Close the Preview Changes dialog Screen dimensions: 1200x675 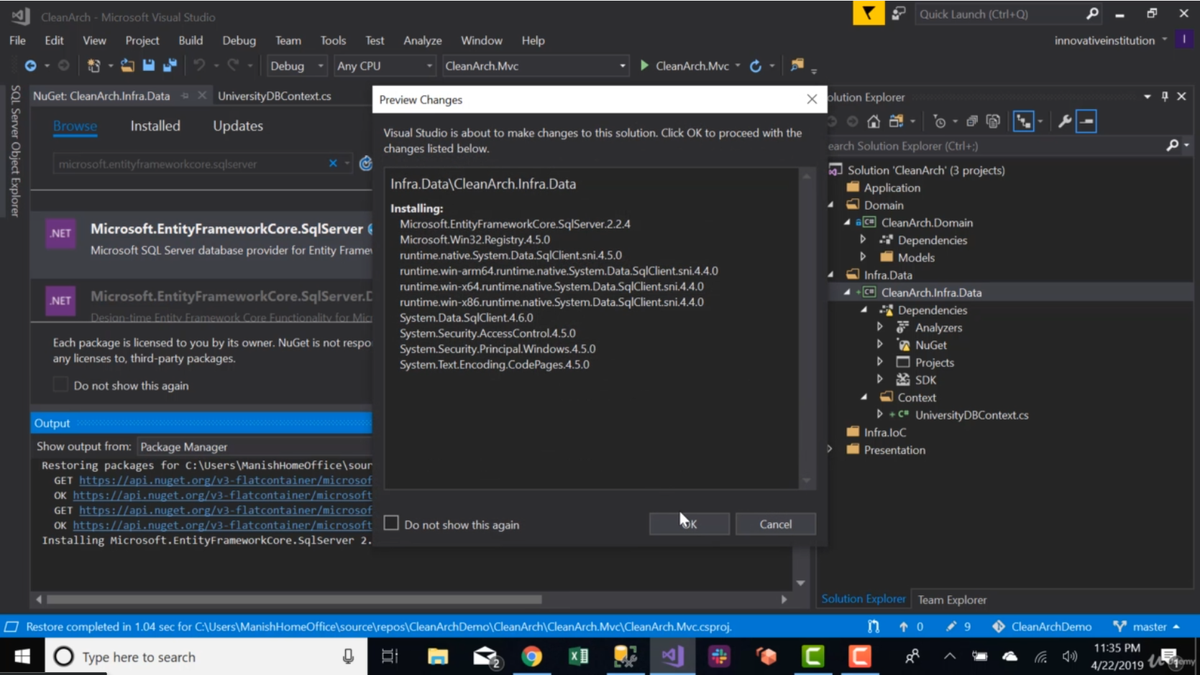(x=811, y=99)
